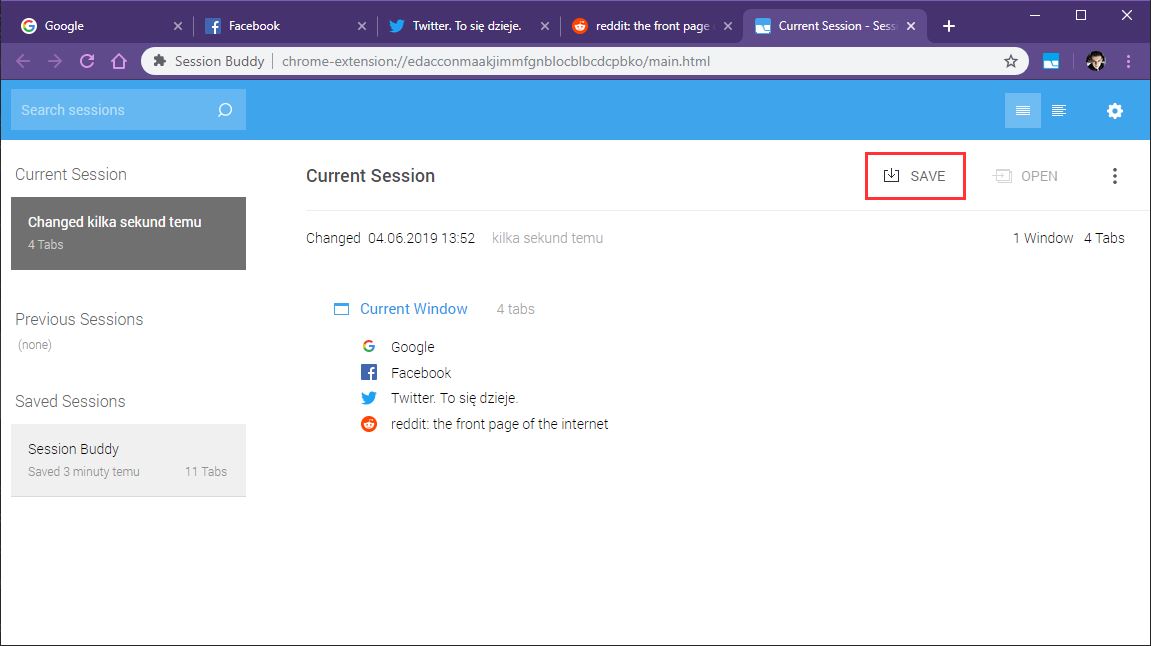
Task: Close the Facebook browser tab
Action: coord(362,26)
